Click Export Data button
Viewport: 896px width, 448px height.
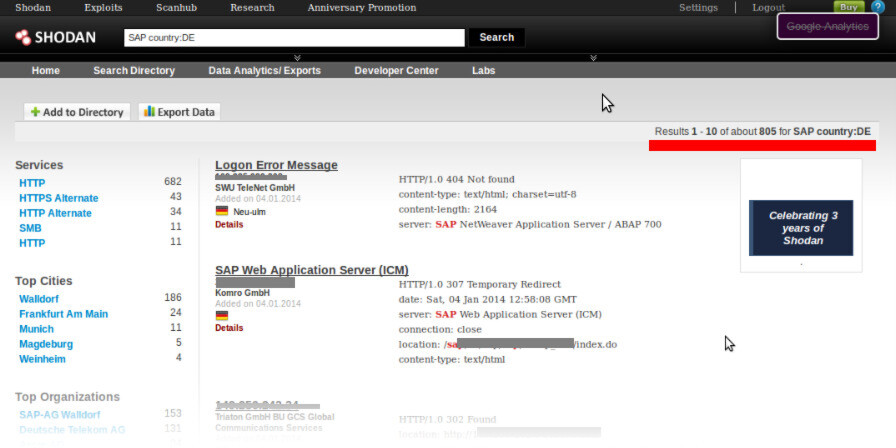(x=179, y=112)
